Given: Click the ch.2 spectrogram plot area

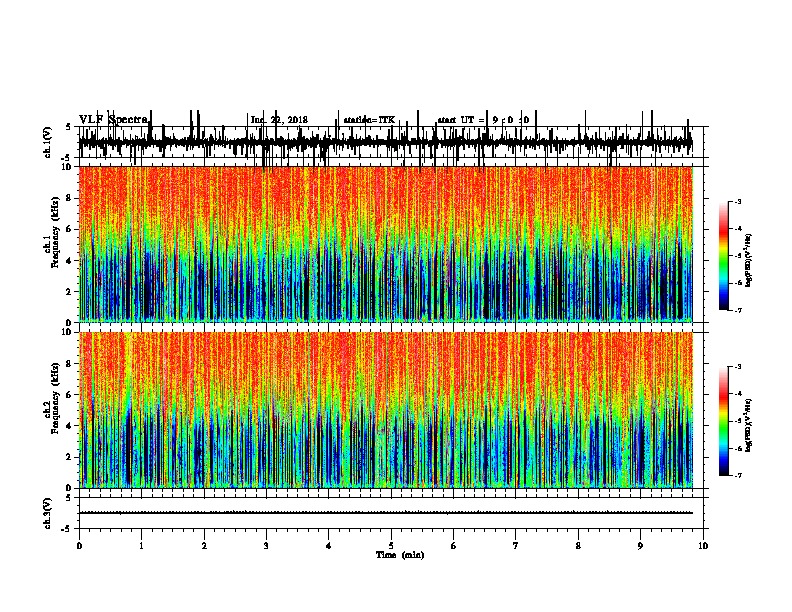Looking at the screenshot, I should pyautogui.click(x=386, y=410).
